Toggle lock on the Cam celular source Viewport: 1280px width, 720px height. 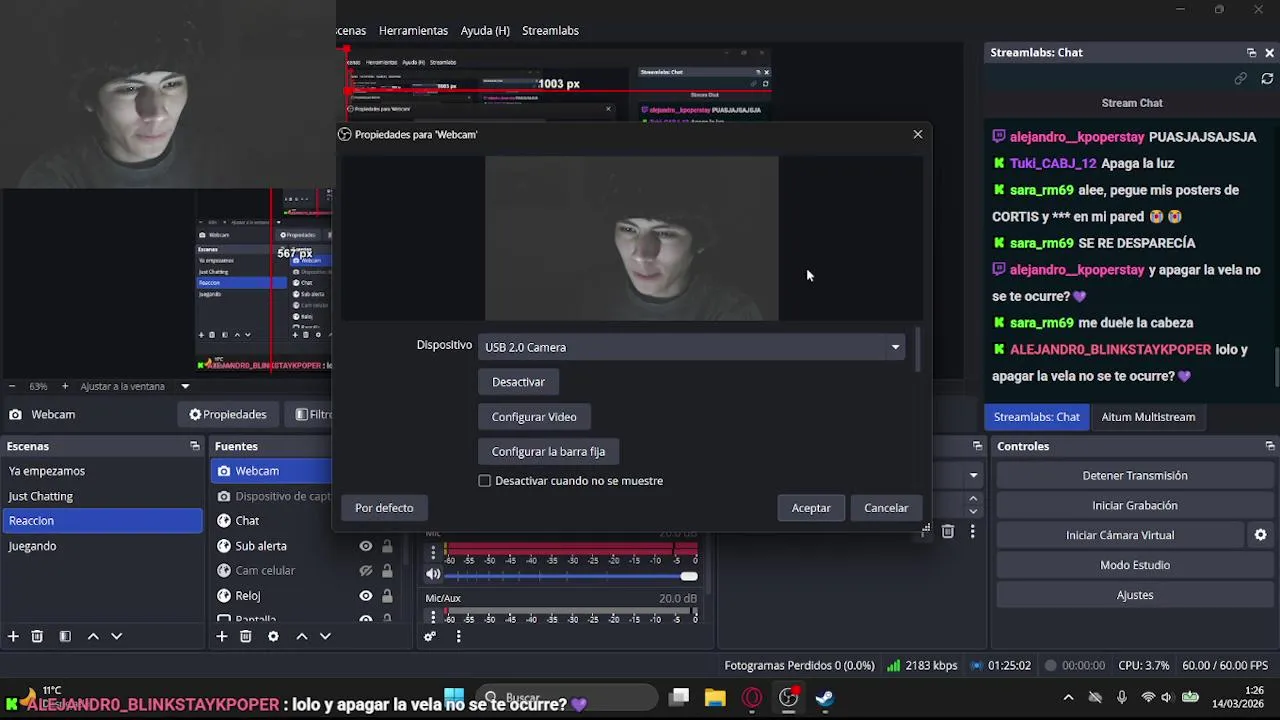[x=387, y=571]
